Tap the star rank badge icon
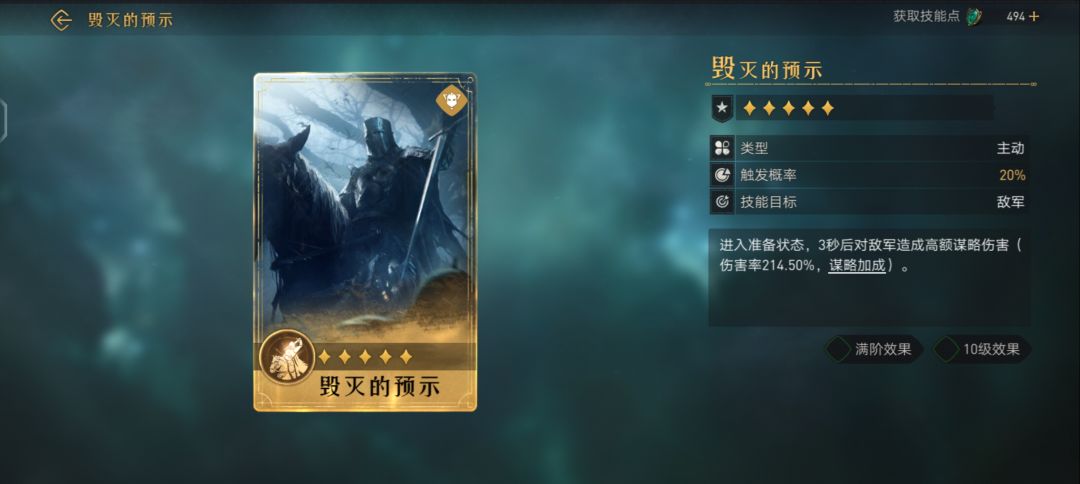Viewport: 1080px width, 484px height. [x=722, y=108]
